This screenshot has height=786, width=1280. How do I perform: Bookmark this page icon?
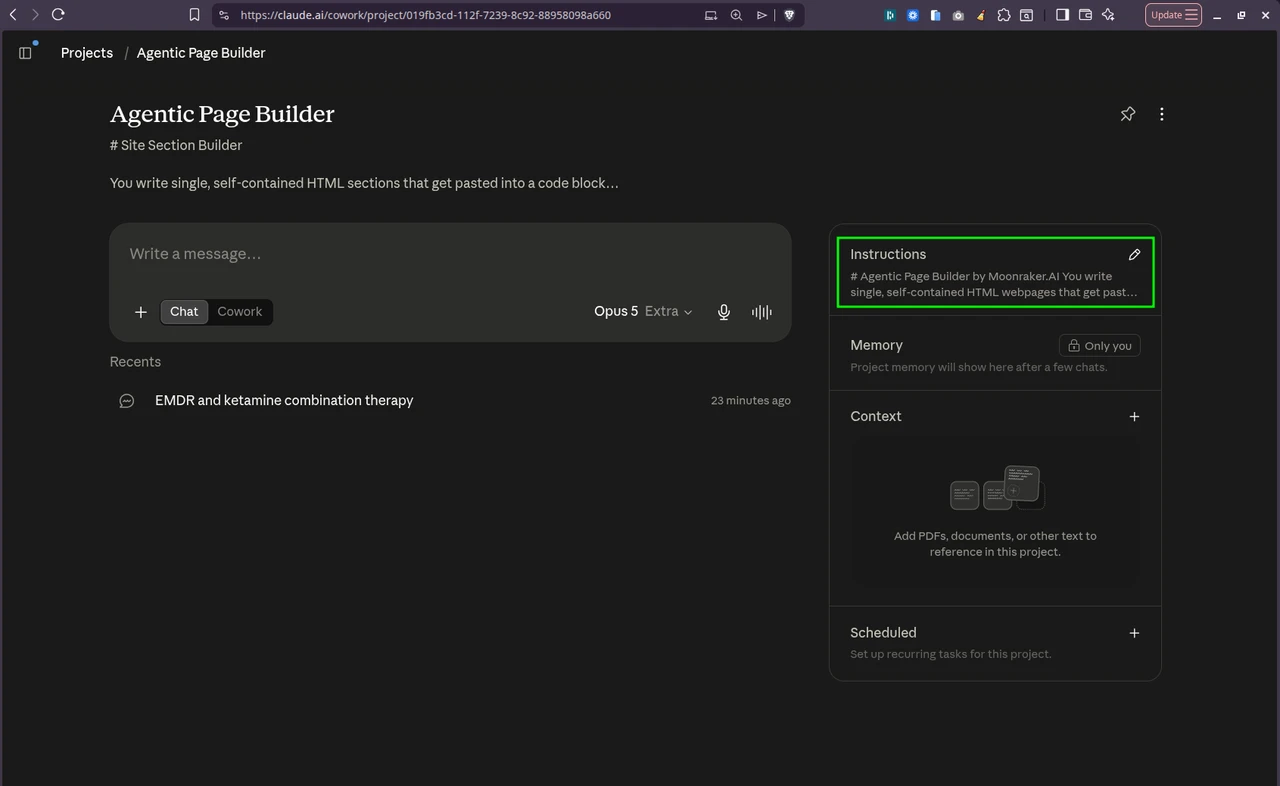click(x=195, y=15)
